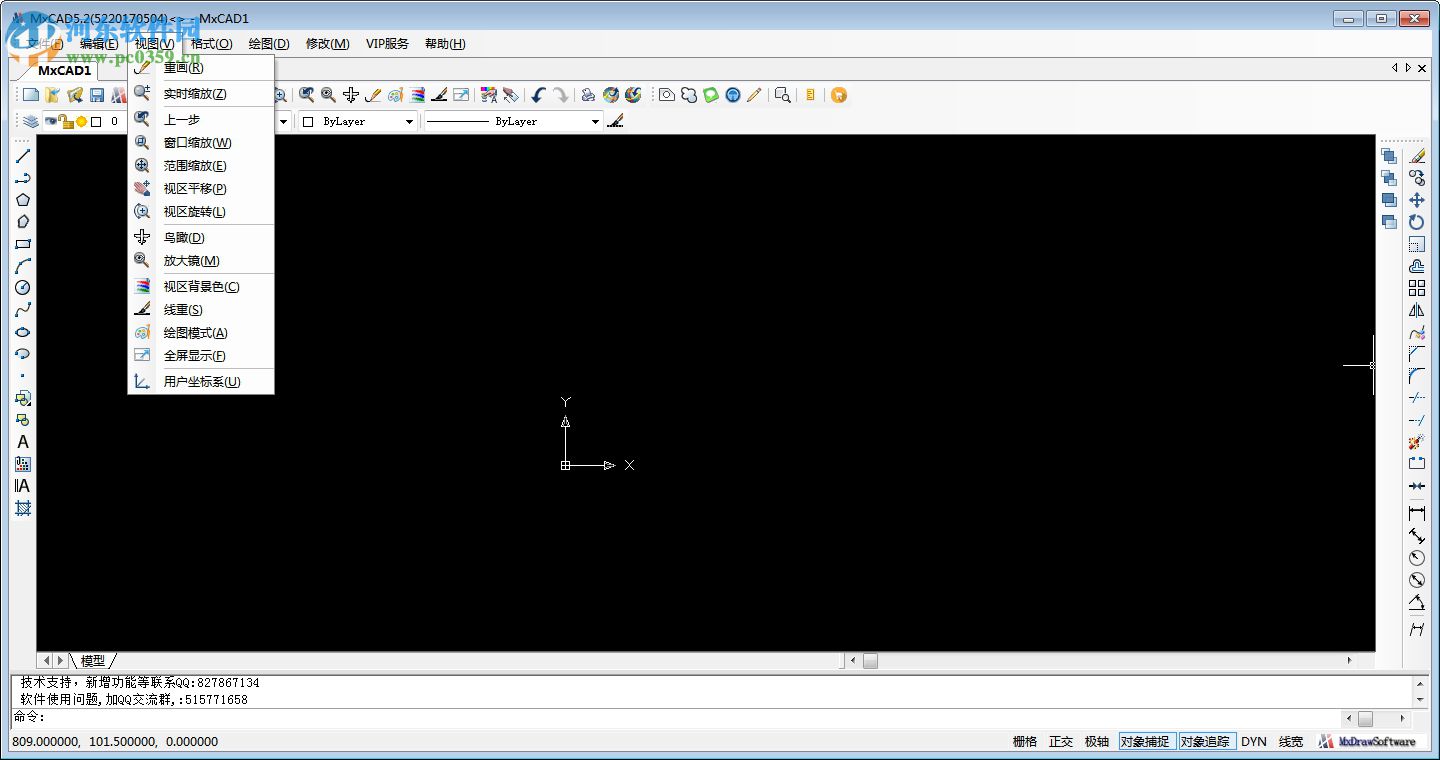1440x760 pixels.
Task: Select the Ellipse drawing tool
Action: click(22, 332)
